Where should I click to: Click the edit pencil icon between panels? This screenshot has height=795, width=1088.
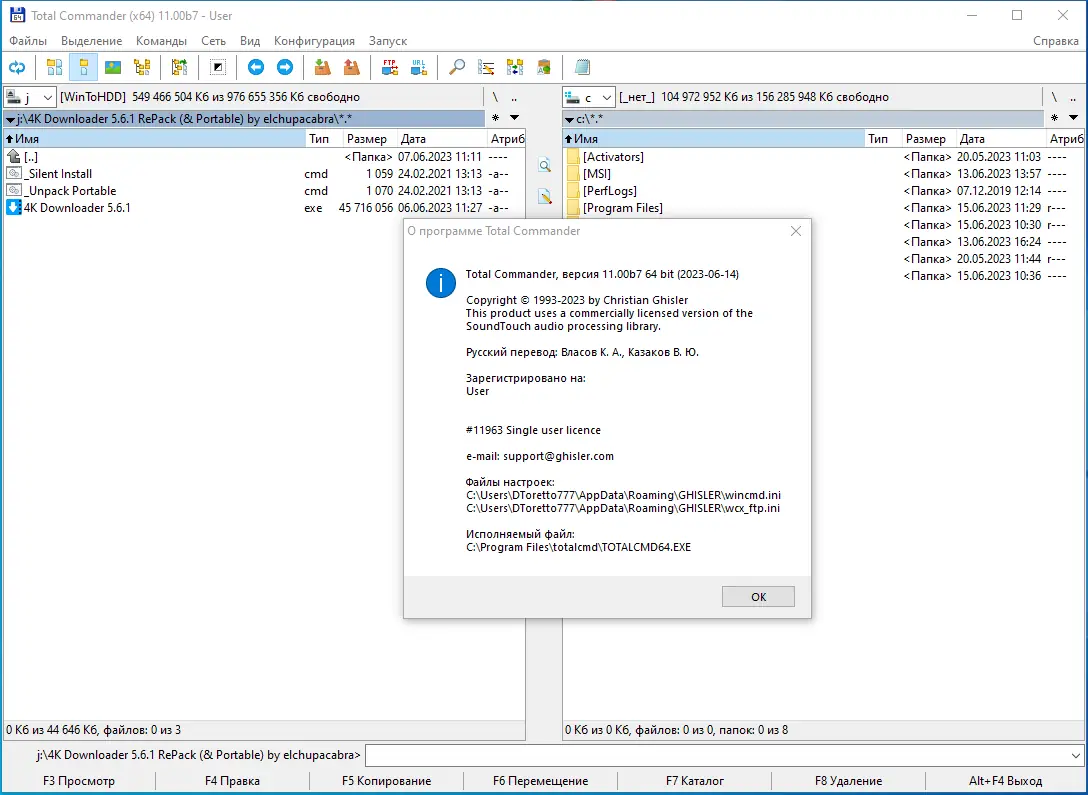click(x=545, y=197)
